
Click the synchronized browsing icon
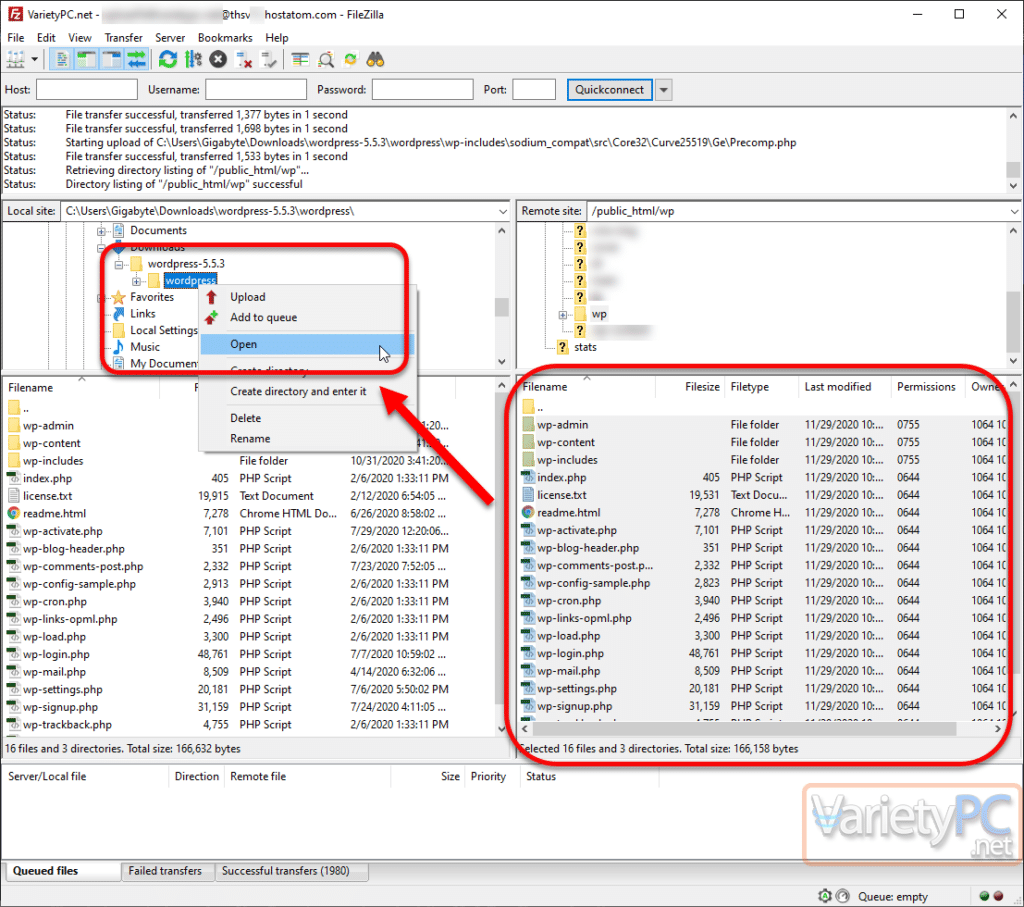point(351,60)
